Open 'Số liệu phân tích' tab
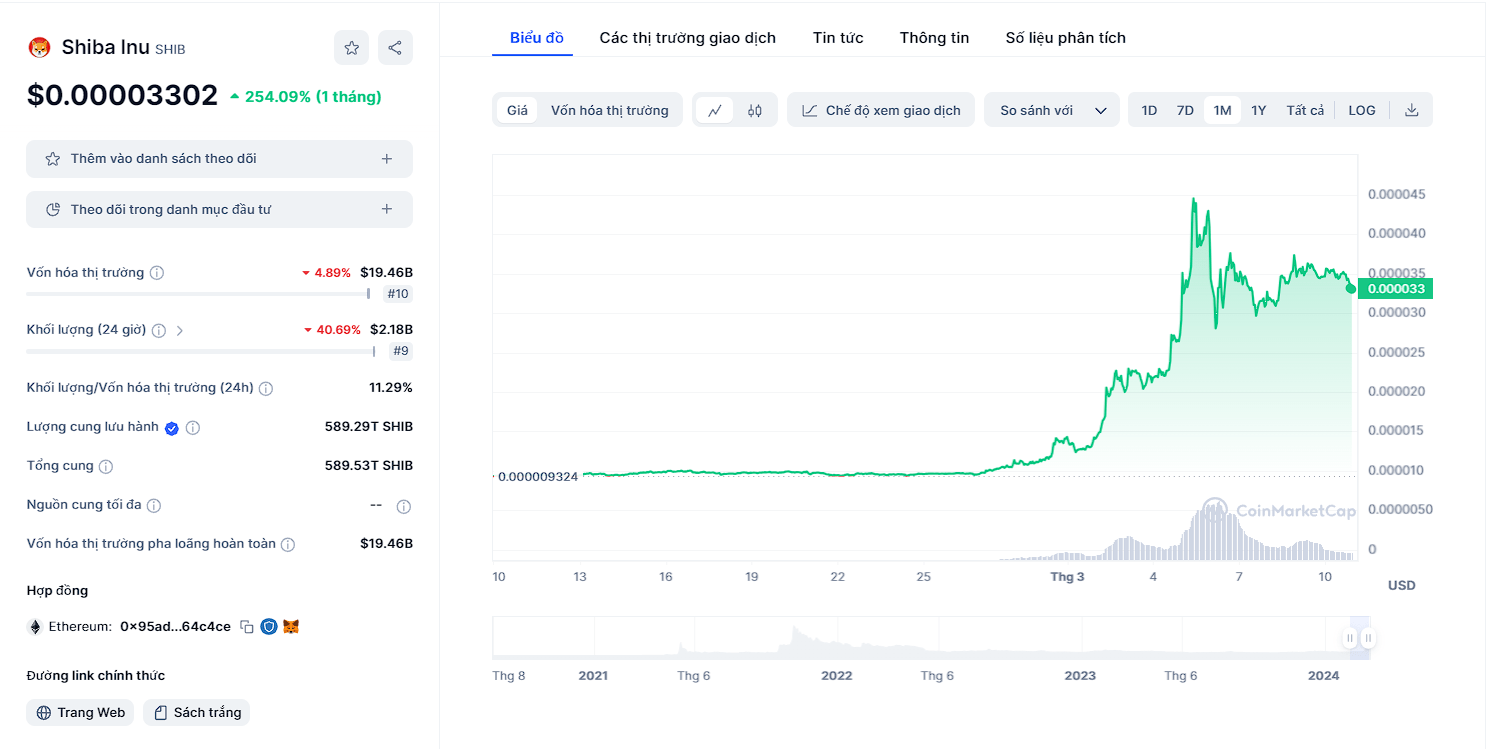 1066,38
